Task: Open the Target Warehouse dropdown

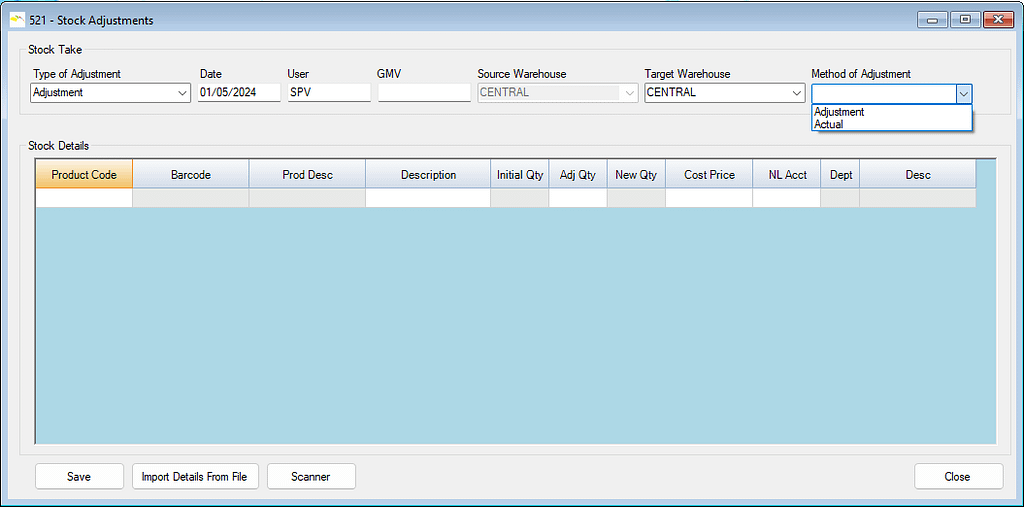Action: tap(796, 93)
